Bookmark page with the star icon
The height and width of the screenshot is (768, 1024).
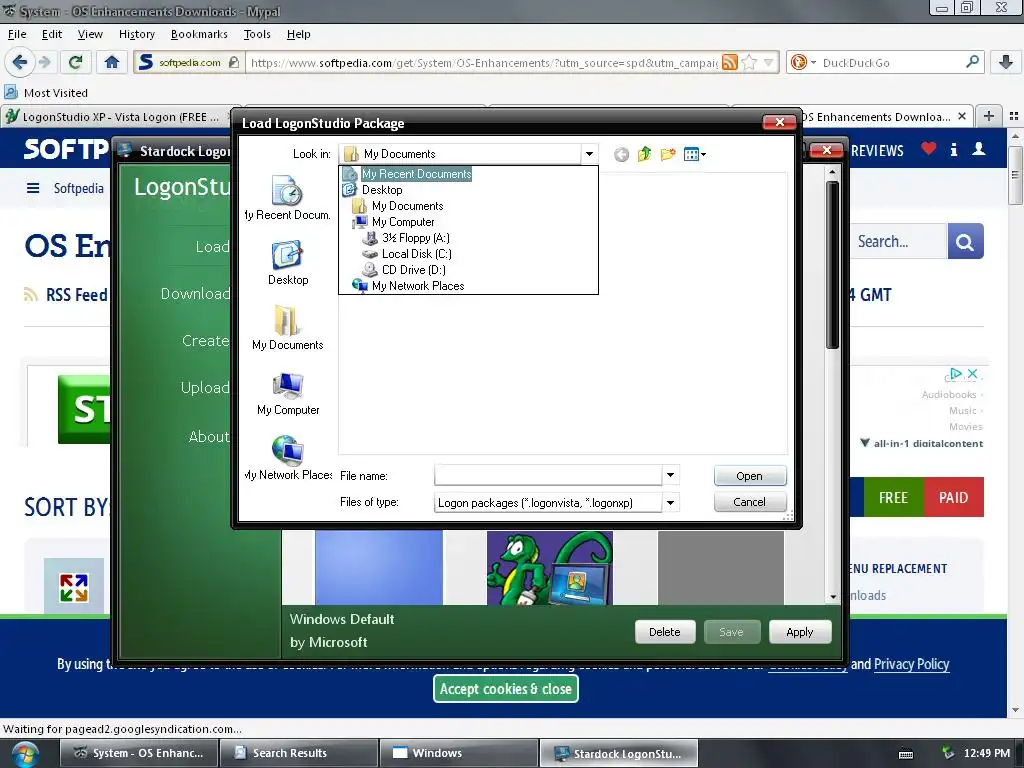coord(749,63)
